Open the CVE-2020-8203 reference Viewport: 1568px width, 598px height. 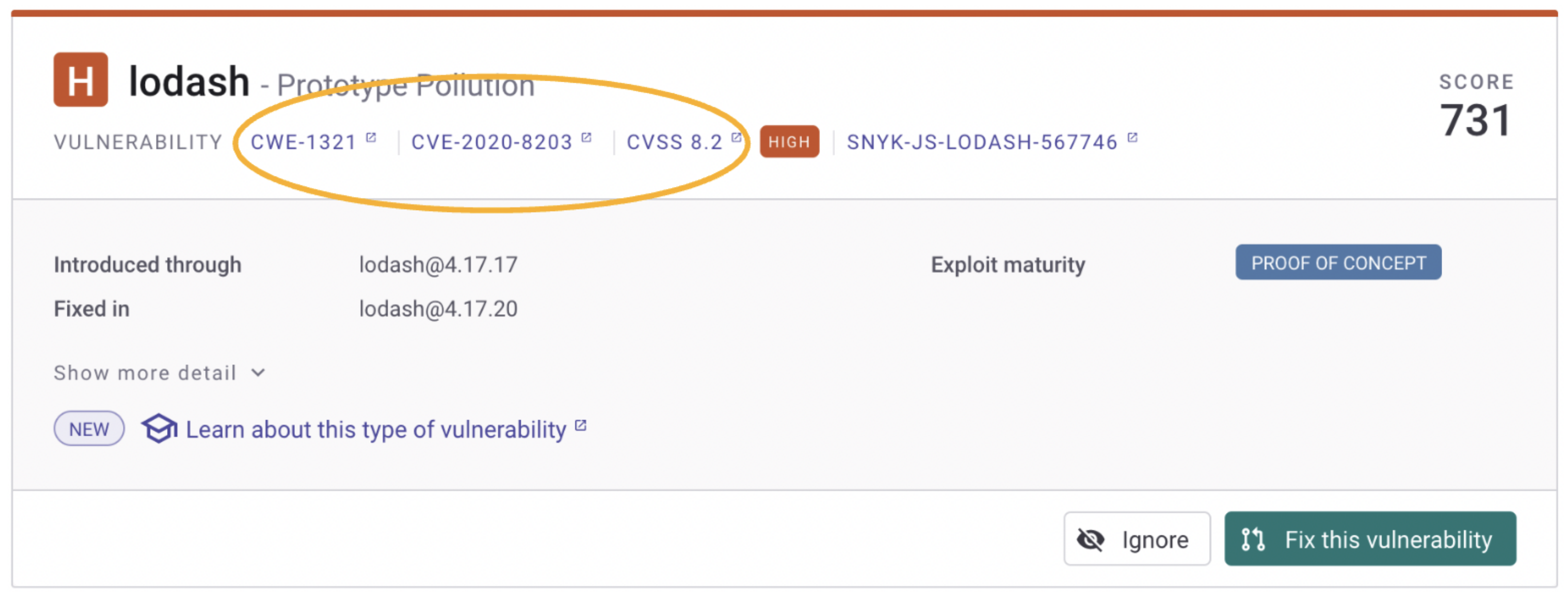(491, 142)
